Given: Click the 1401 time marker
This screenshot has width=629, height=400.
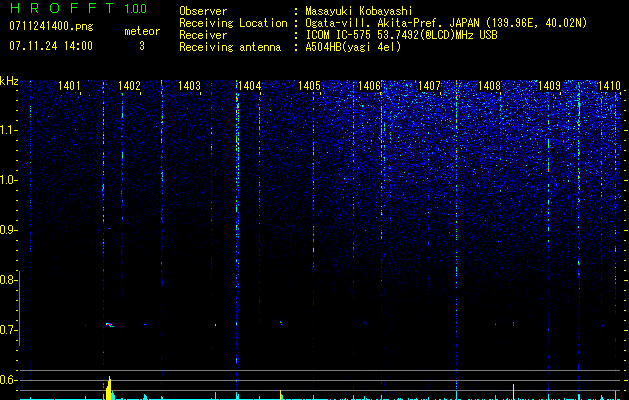Looking at the screenshot, I should (69, 85).
